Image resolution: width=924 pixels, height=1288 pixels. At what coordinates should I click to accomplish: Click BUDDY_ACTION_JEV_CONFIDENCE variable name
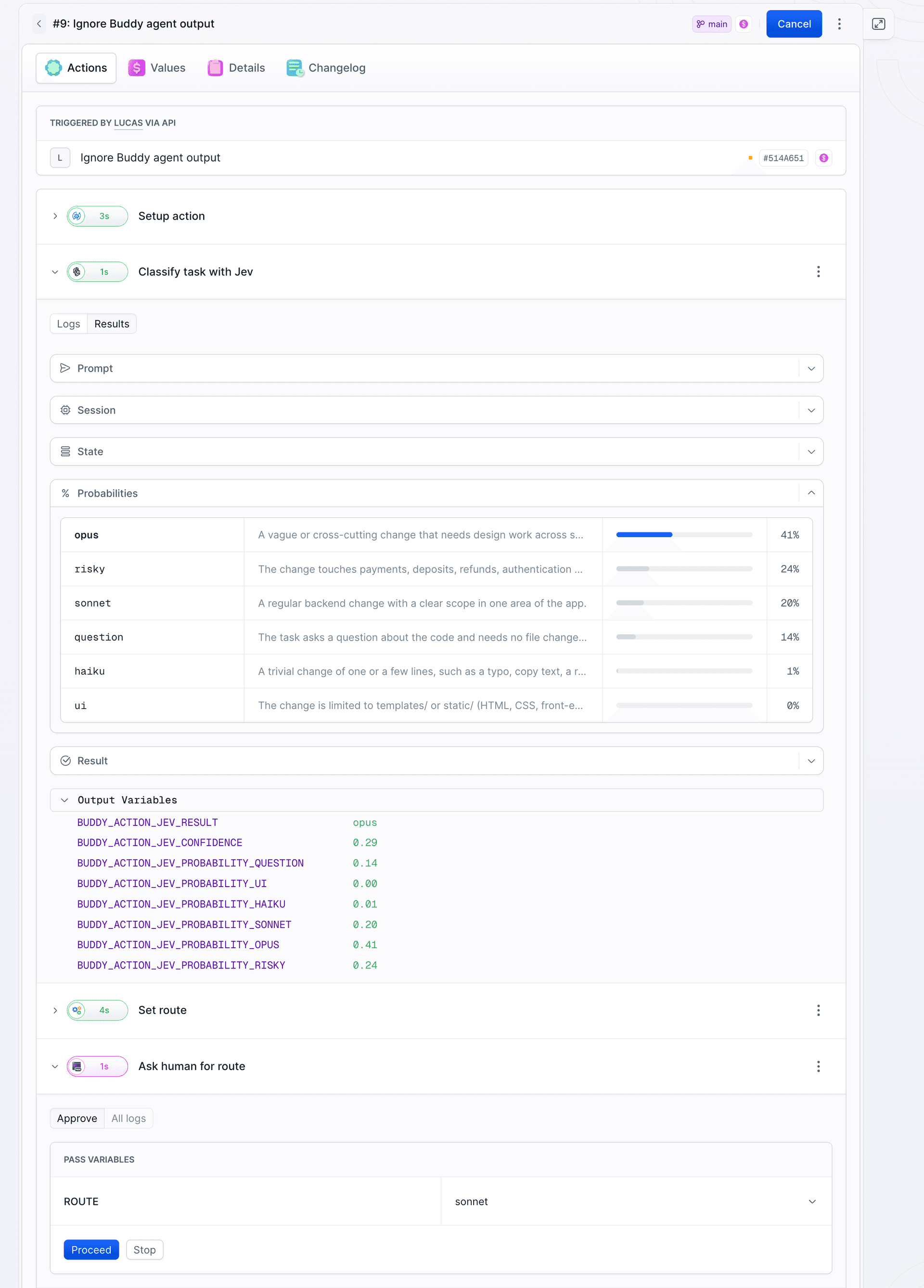pyautogui.click(x=160, y=843)
